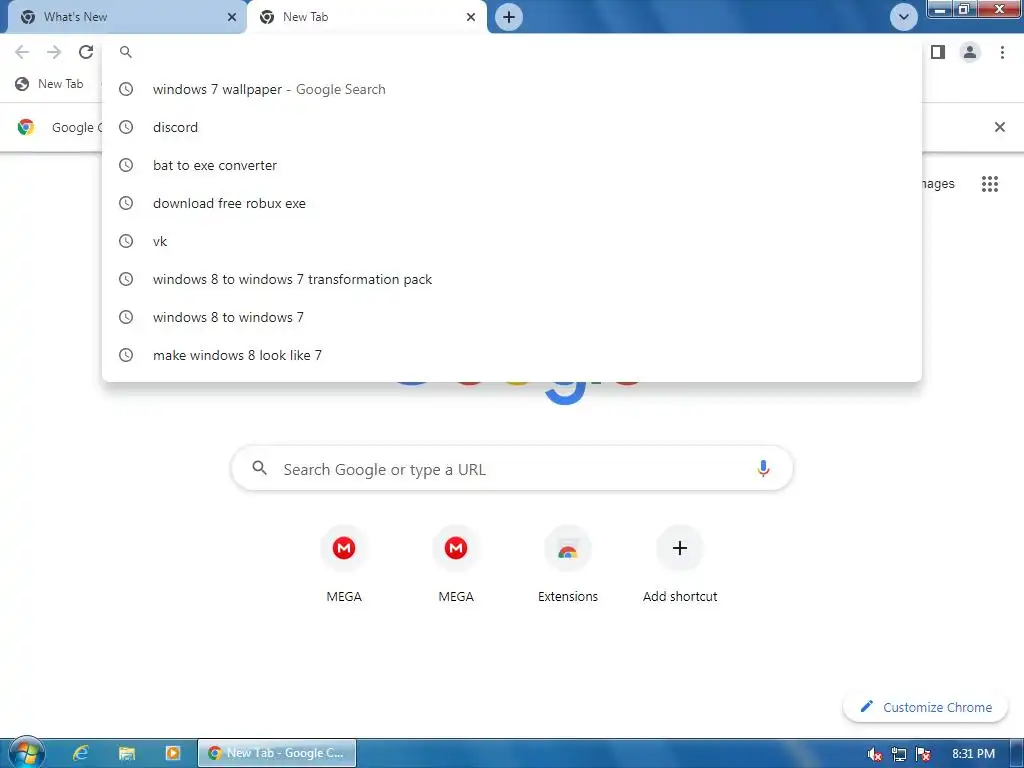This screenshot has height=768, width=1024.
Task: Choose the windows 7 wallpaper suggestion
Action: point(511,89)
